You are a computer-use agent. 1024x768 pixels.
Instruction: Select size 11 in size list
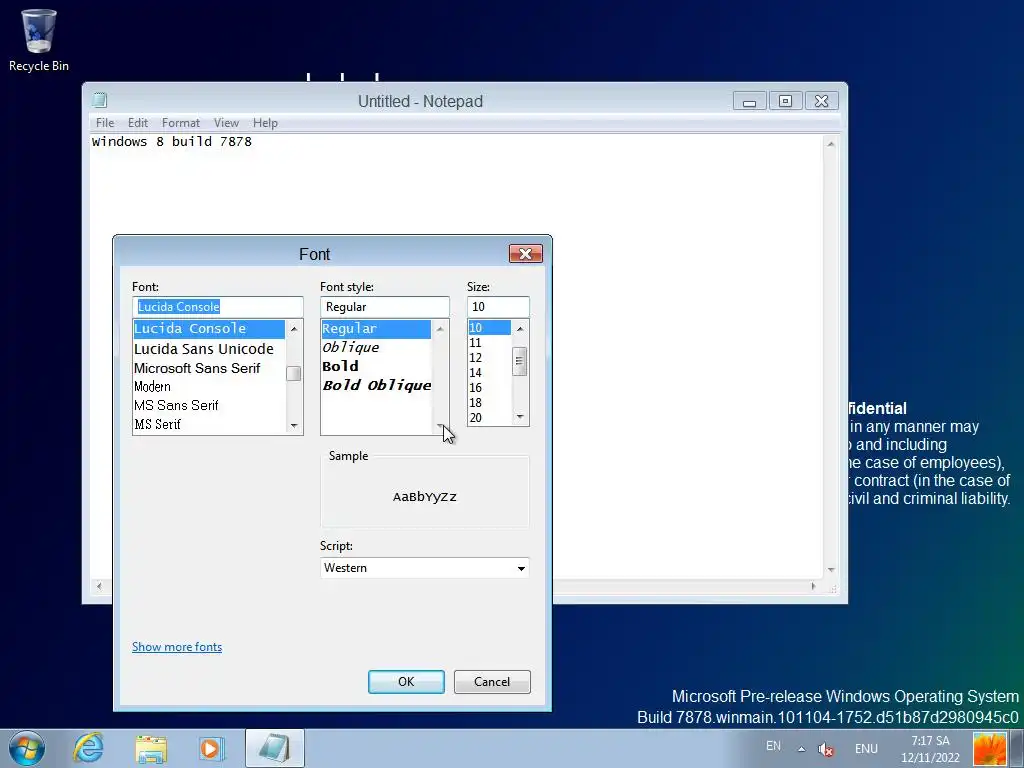[x=489, y=343]
